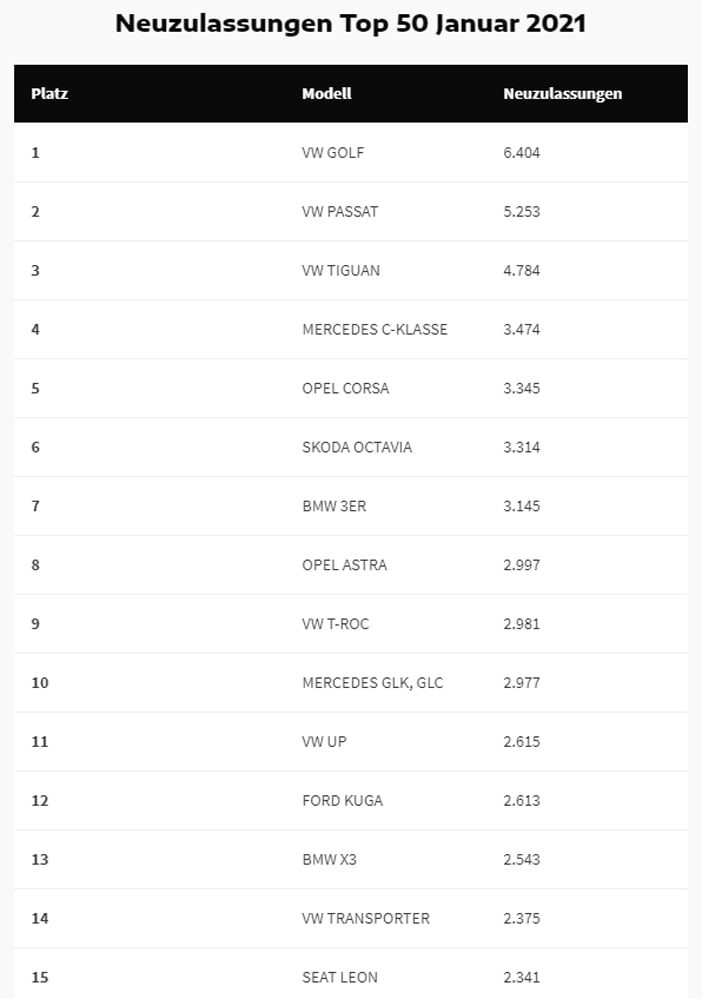Click the OPEL CORSA model name
This screenshot has height=999, width=702.
click(x=345, y=389)
